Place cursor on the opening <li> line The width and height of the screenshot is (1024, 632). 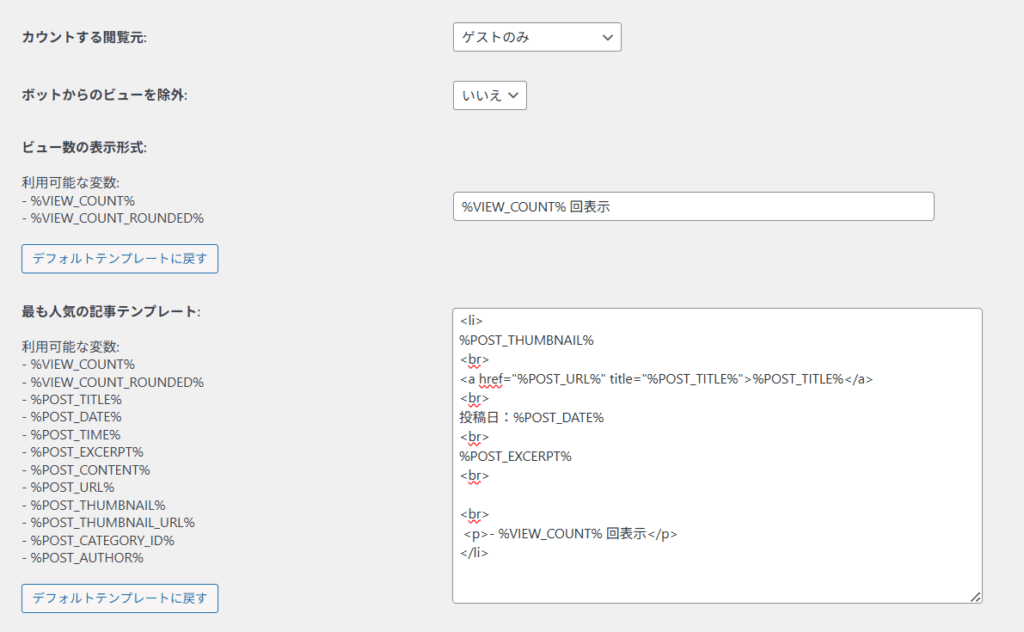pos(472,321)
